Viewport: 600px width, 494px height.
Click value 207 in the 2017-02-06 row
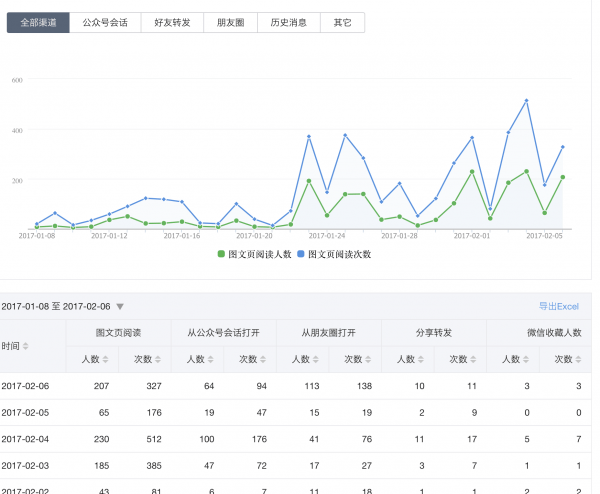pos(101,386)
